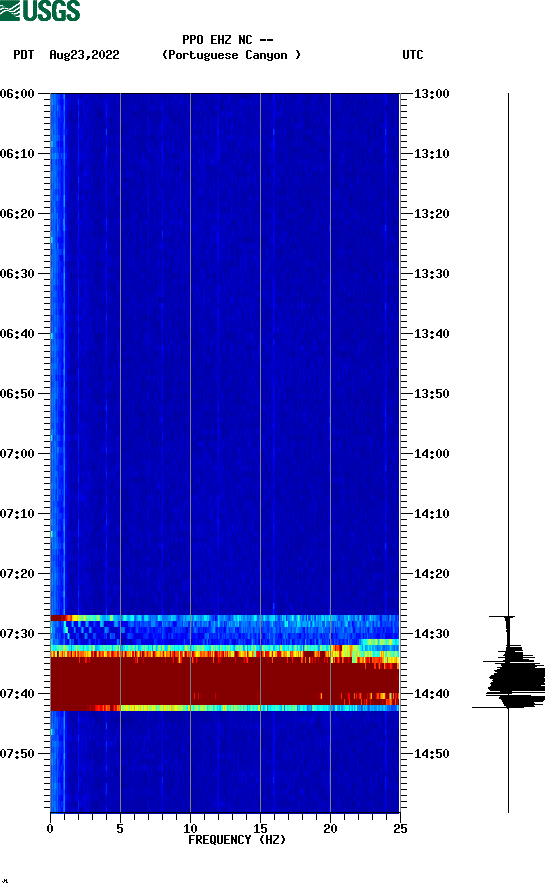Click the 13:30 UTC time label
The height and width of the screenshot is (892, 552).
coord(432,274)
